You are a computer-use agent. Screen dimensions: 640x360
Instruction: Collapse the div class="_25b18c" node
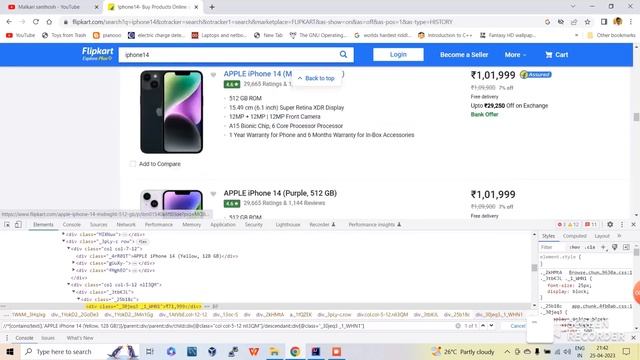point(79,299)
